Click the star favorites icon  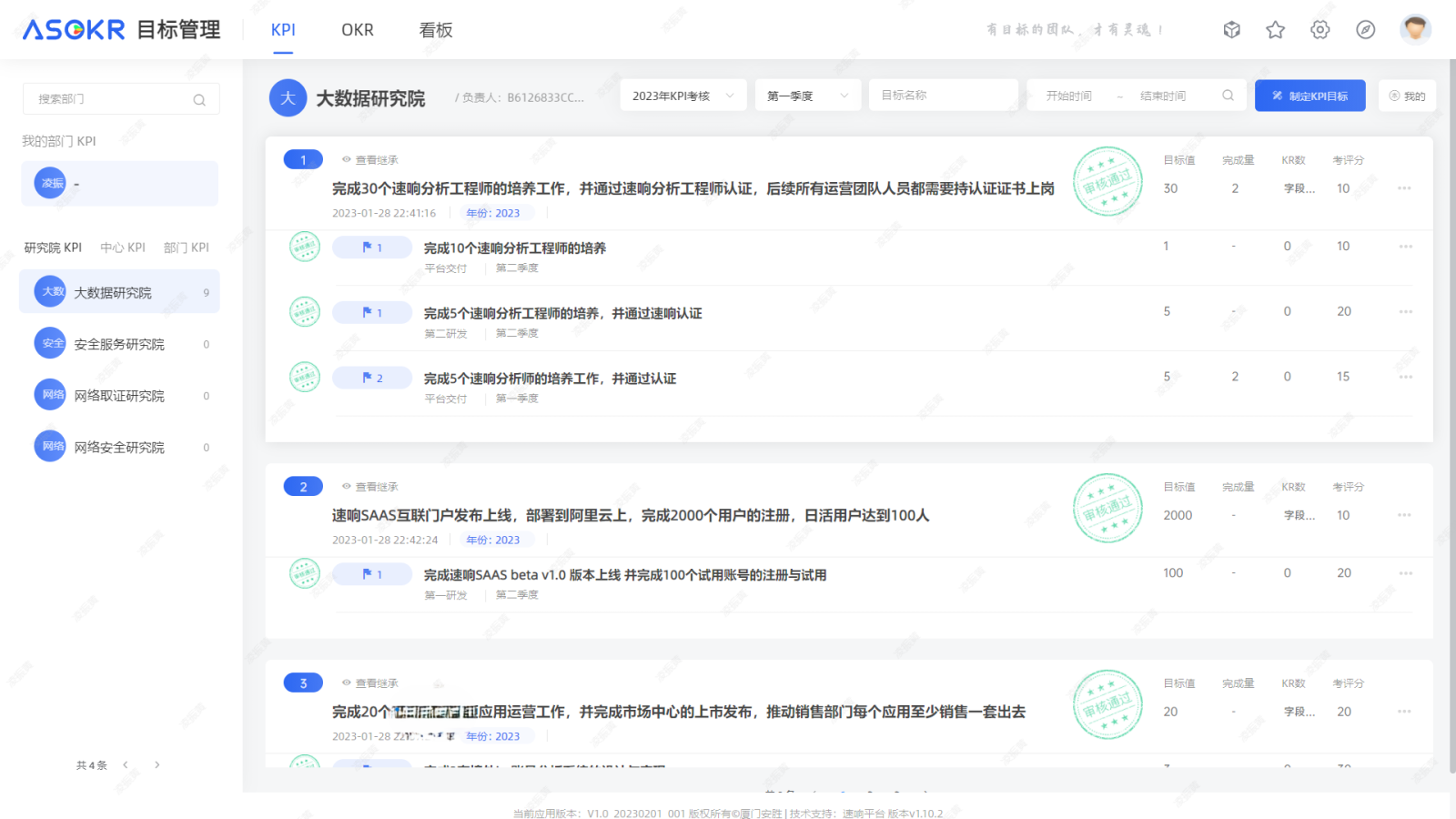1275,30
